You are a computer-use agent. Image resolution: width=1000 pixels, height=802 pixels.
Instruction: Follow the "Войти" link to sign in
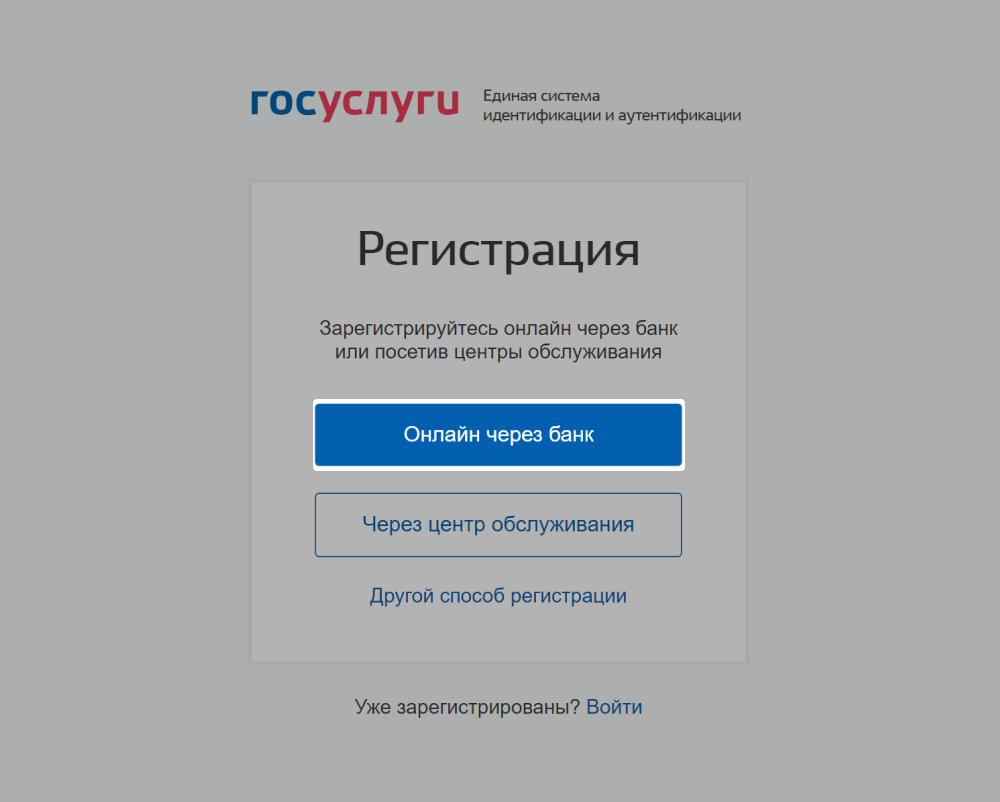point(614,707)
